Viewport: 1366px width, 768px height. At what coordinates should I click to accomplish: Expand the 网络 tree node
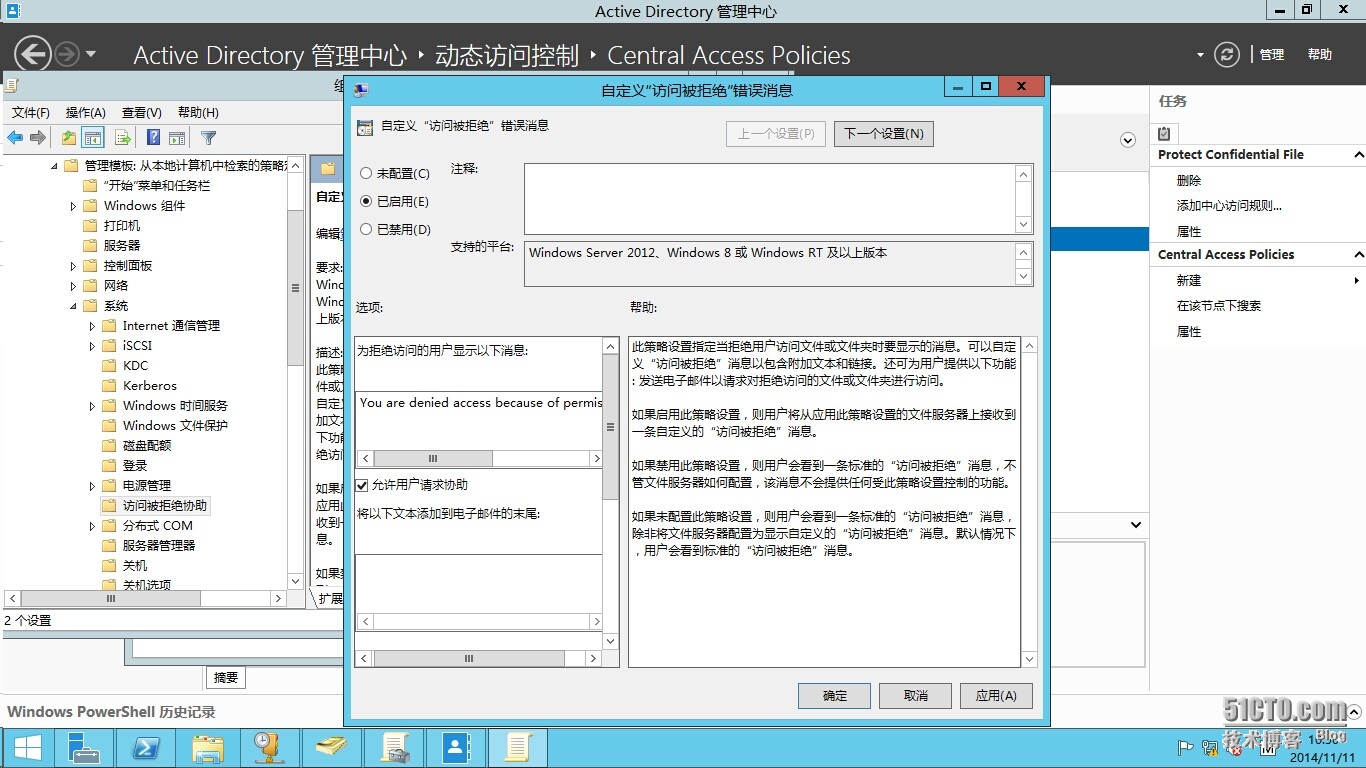pyautogui.click(x=73, y=286)
